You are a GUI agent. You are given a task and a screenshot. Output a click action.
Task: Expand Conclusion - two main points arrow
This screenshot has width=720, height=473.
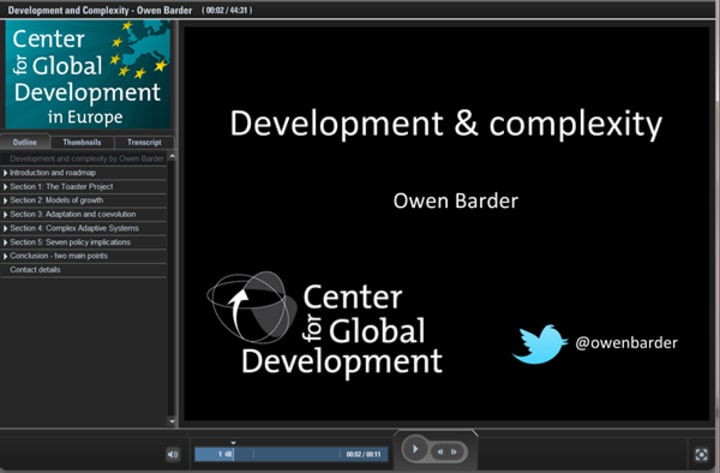(x=5, y=256)
